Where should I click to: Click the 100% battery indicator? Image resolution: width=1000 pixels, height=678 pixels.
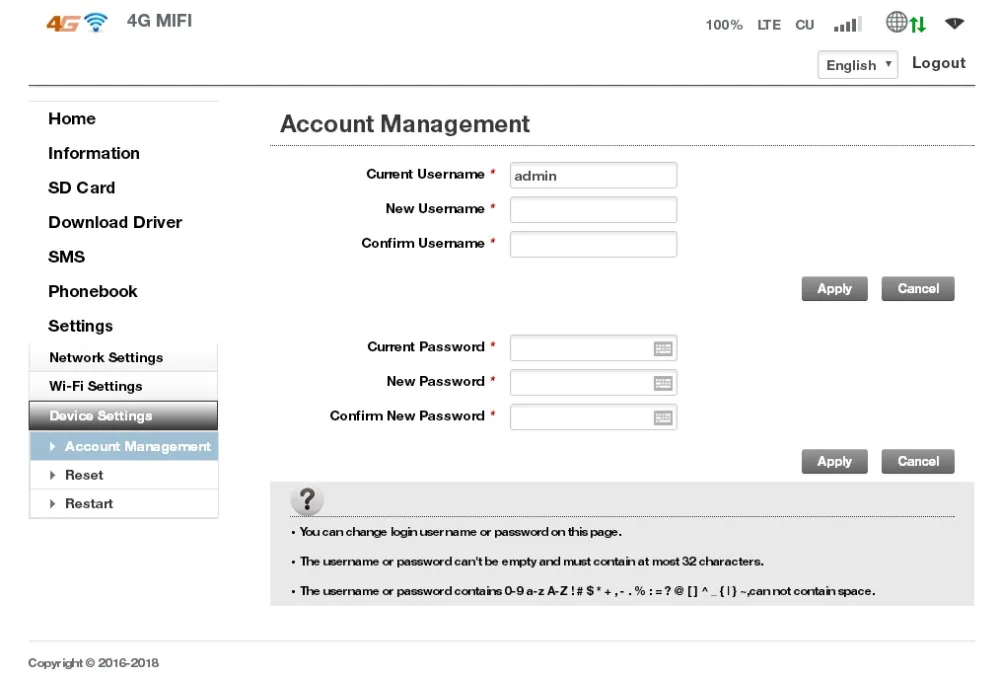pyautogui.click(x=724, y=25)
